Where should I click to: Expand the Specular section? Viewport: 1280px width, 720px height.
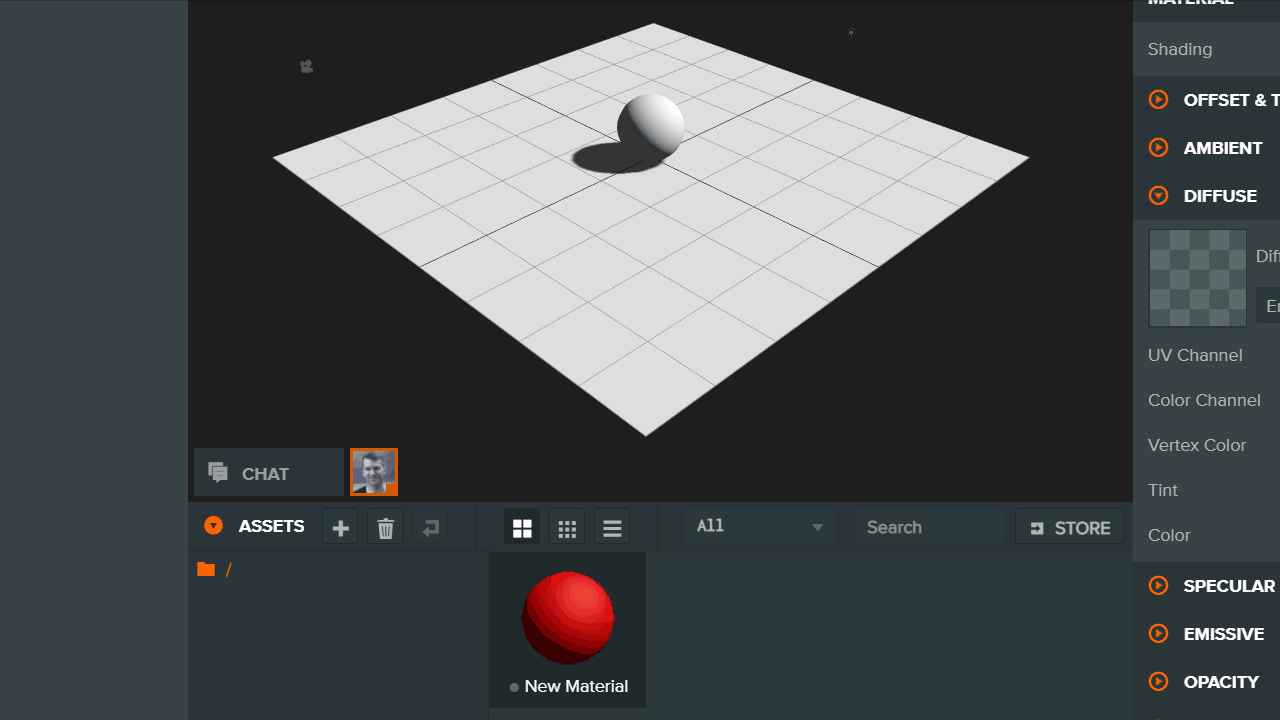(1159, 586)
